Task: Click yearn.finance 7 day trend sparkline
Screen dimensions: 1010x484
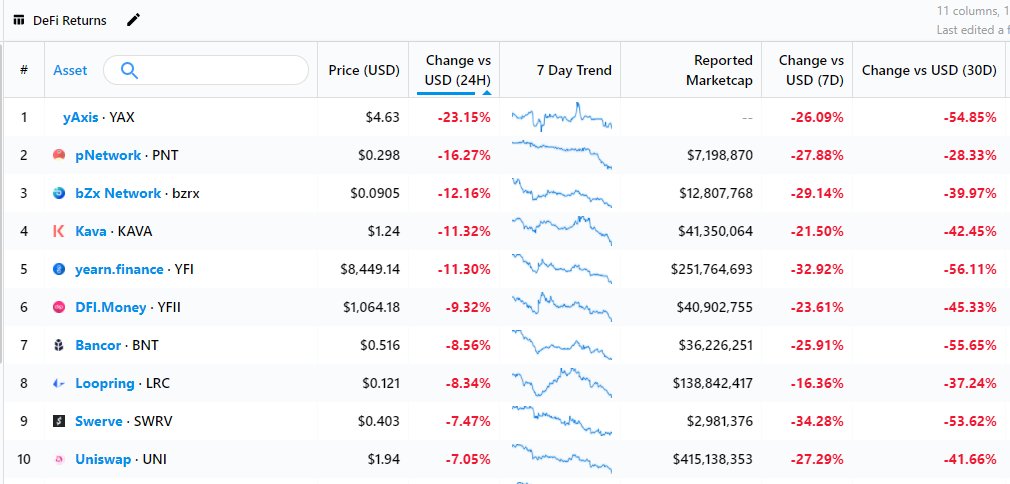Action: [562, 269]
